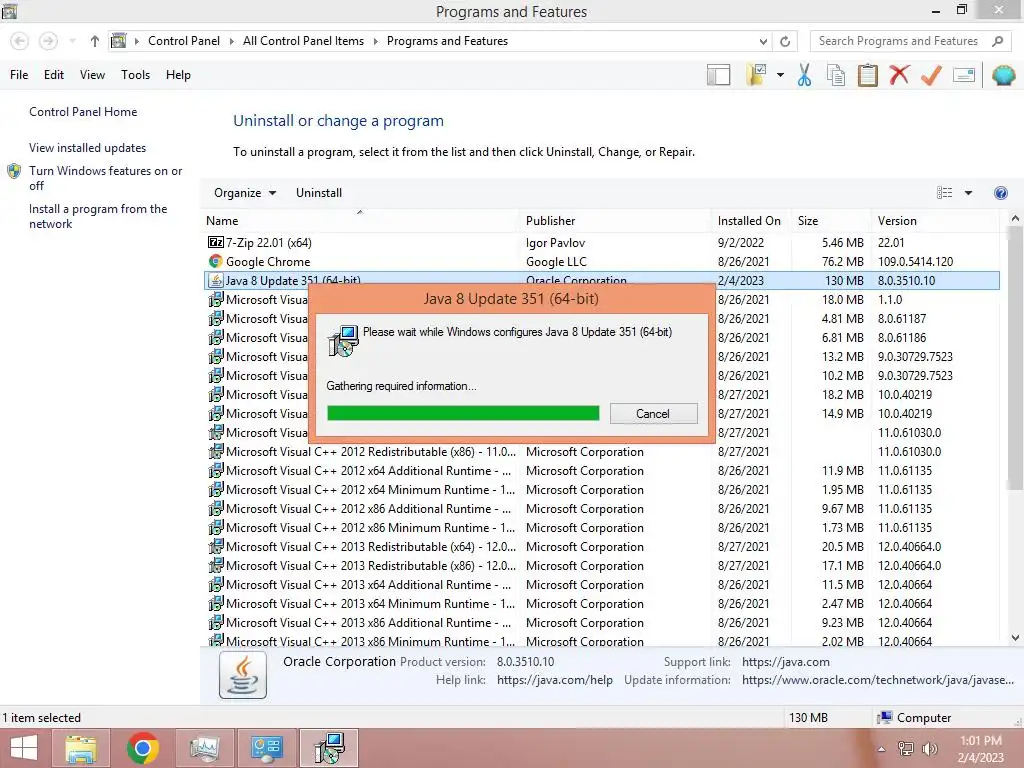Sort by the Publisher column header

[615, 221]
